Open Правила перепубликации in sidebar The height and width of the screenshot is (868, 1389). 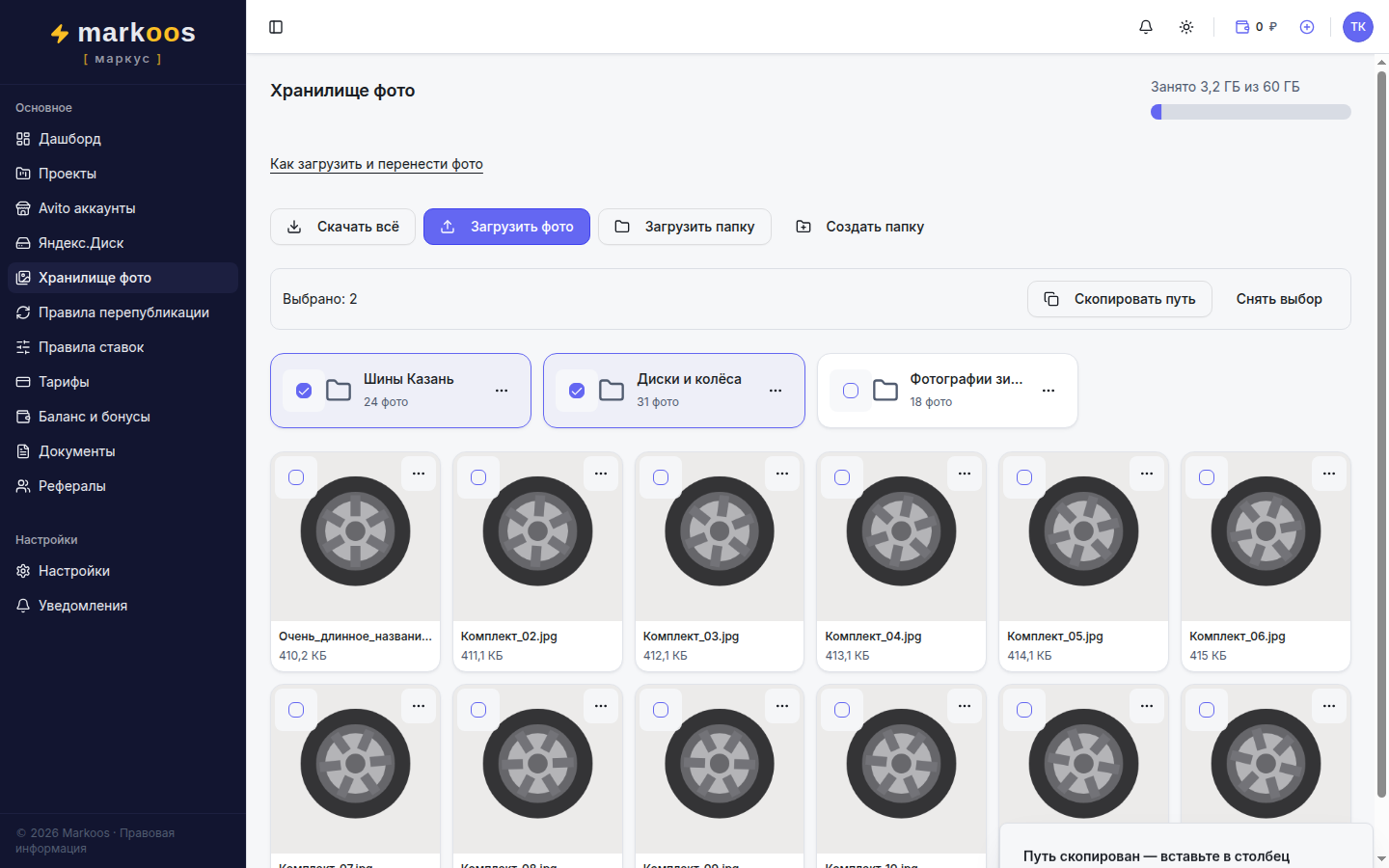[x=123, y=312]
